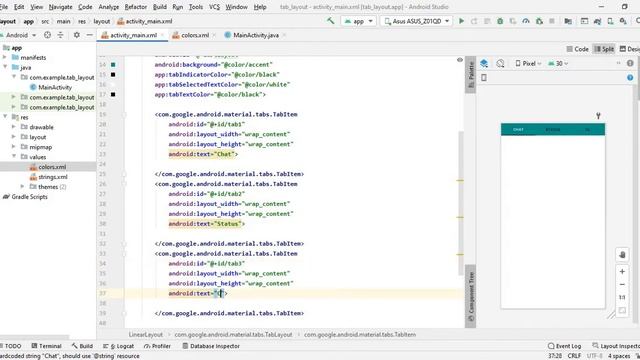Set preview zoom to 1:1
Image resolution: width=640 pixels, height=360 pixels.
coord(622,297)
